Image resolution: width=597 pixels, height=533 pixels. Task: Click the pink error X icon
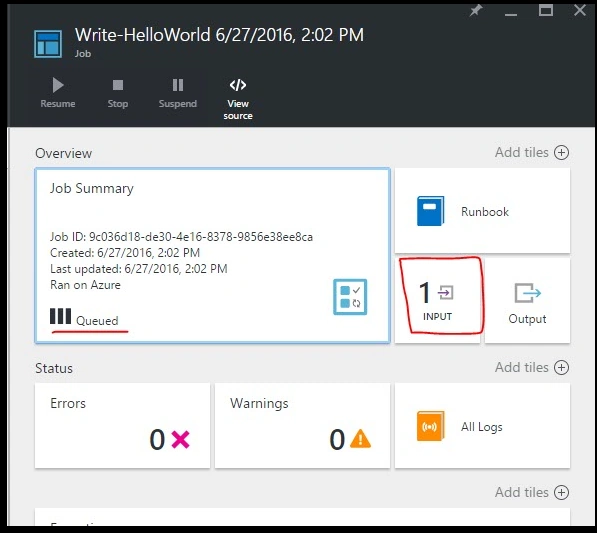[x=180, y=440]
